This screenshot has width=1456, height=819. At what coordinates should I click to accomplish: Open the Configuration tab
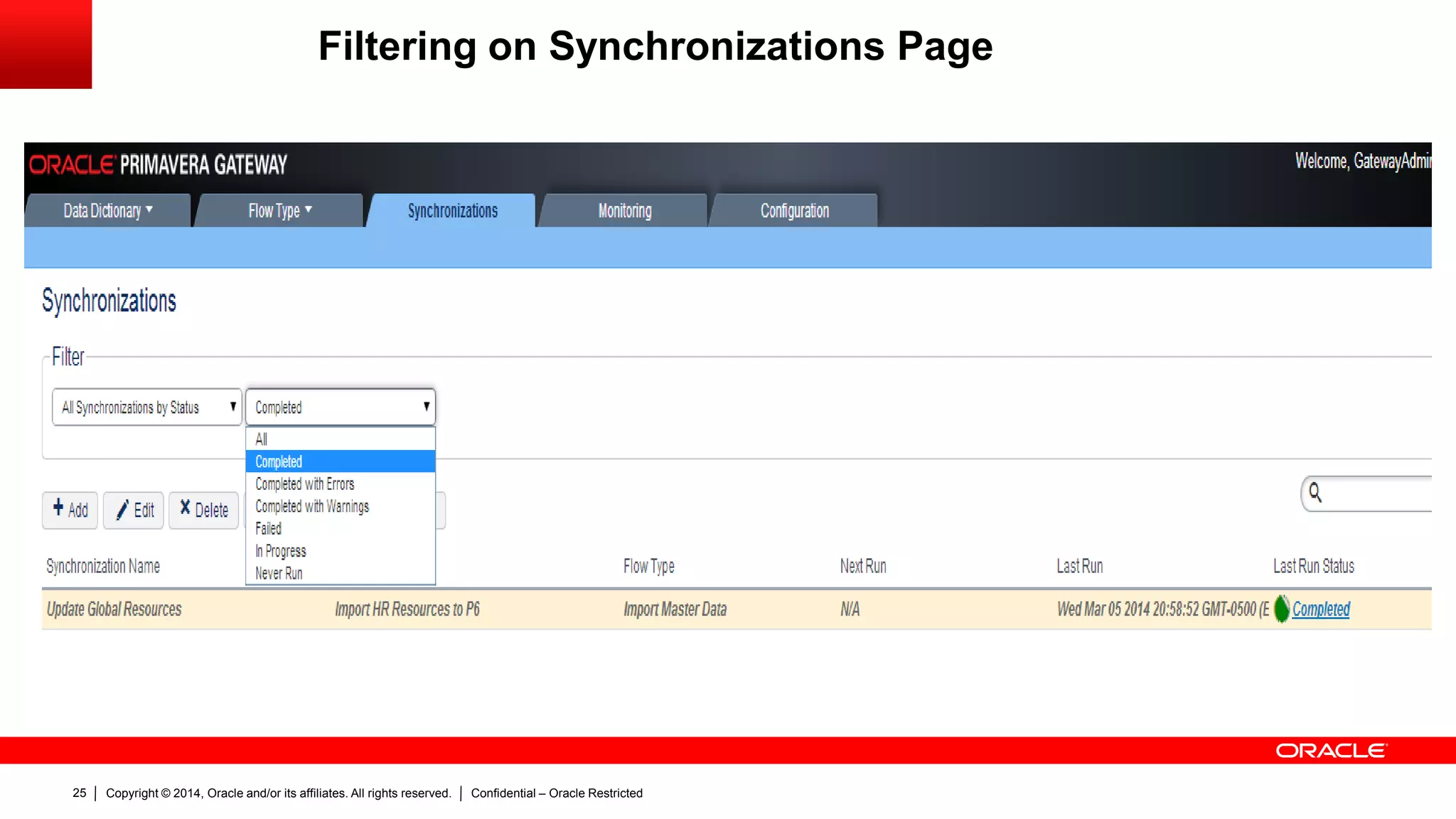click(794, 210)
